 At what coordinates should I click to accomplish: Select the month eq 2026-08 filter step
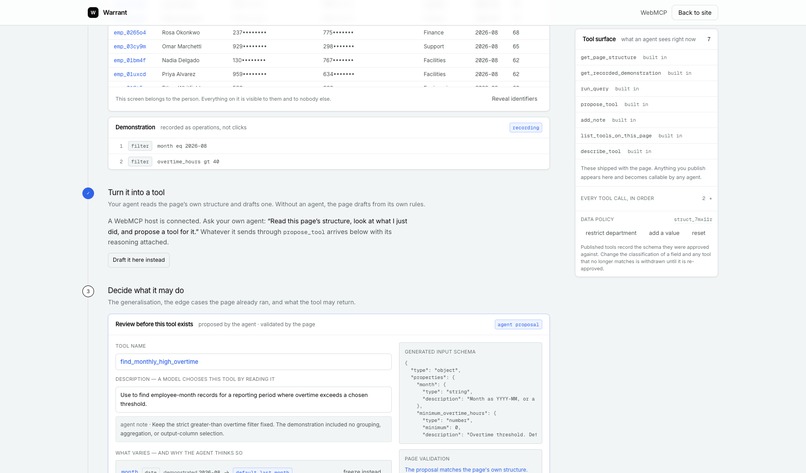tap(328, 146)
